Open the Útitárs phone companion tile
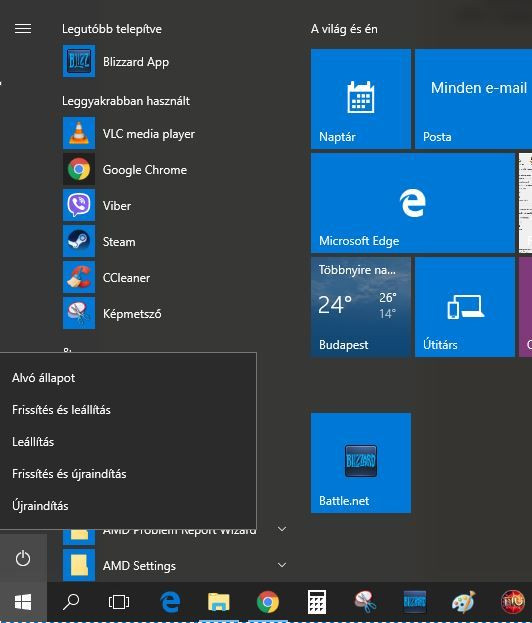532x623 pixels. click(x=465, y=307)
